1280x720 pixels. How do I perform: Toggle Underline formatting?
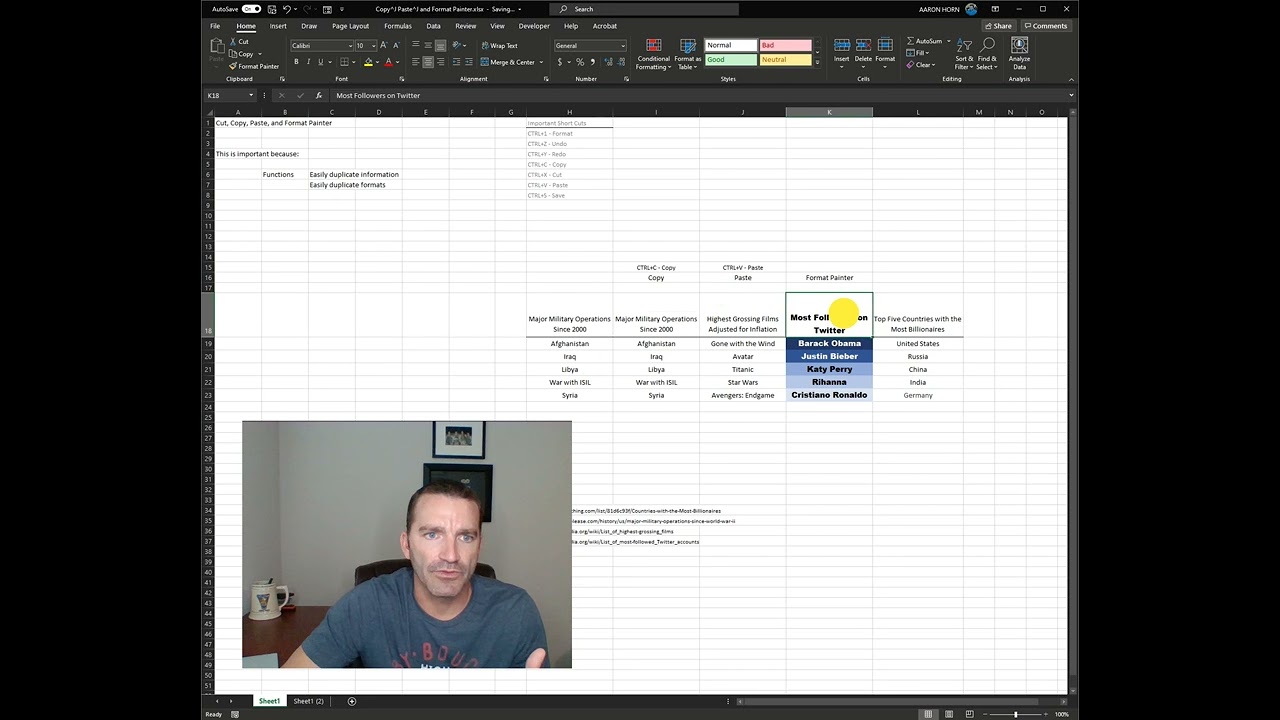320,62
